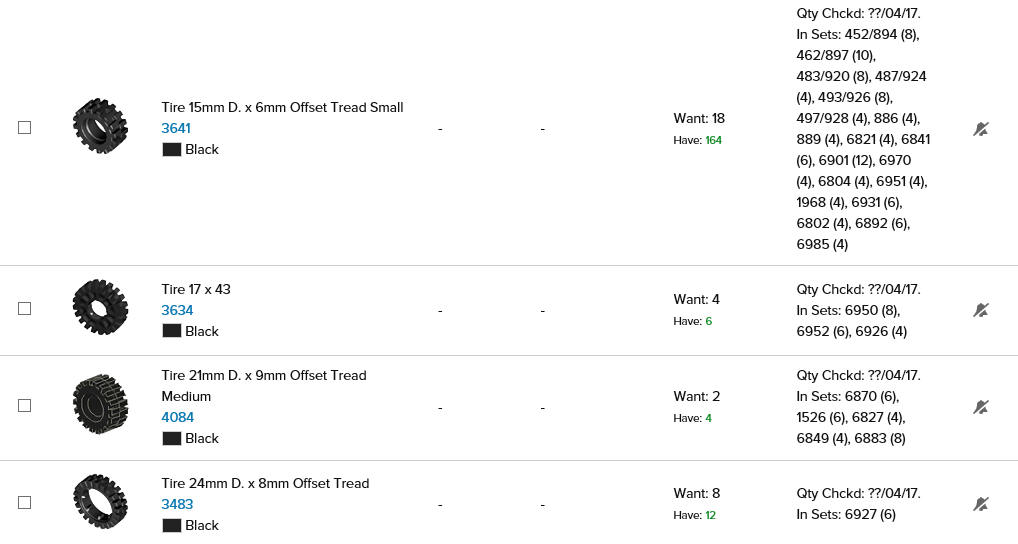
Task: Select checkbox for Tire 15mm Offset Tread Small
Action: 25,128
